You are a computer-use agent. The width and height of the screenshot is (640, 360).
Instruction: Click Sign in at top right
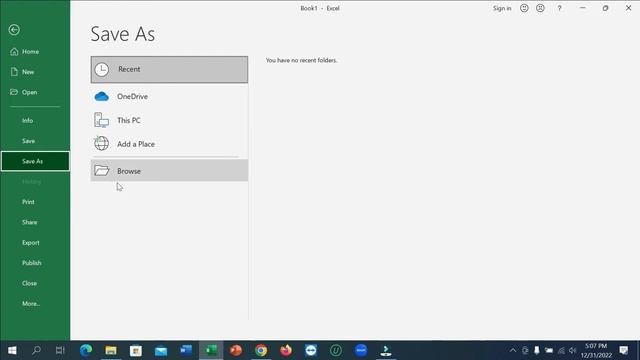(x=502, y=8)
